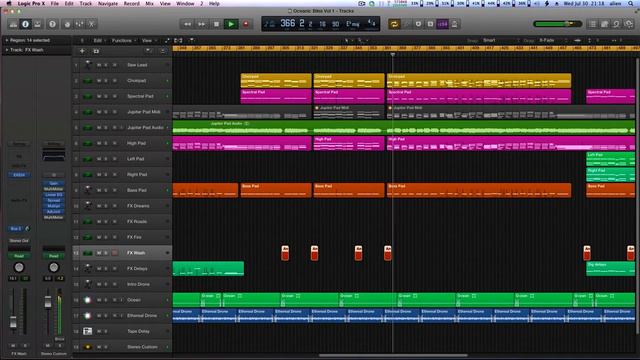Solo the Chorepad track
The width and height of the screenshot is (640, 360).
click(106, 81)
